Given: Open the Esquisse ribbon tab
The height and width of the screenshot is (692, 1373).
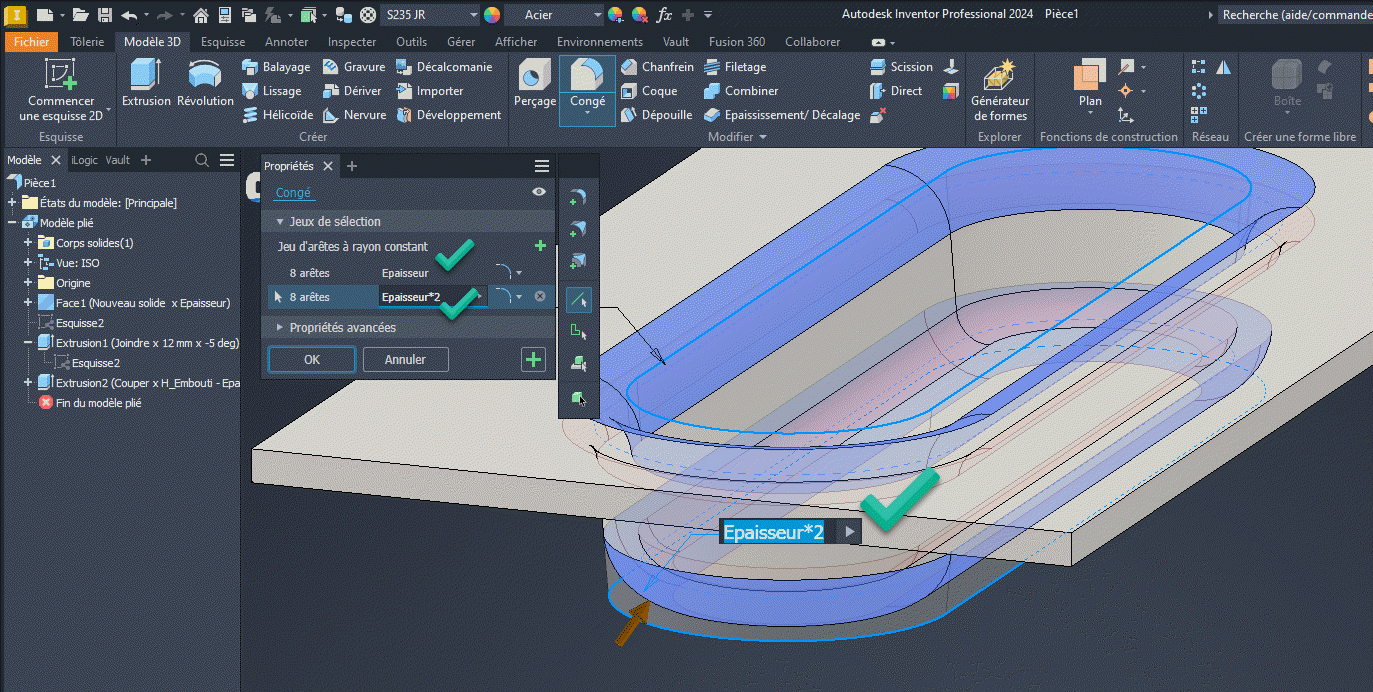Looking at the screenshot, I should point(222,42).
